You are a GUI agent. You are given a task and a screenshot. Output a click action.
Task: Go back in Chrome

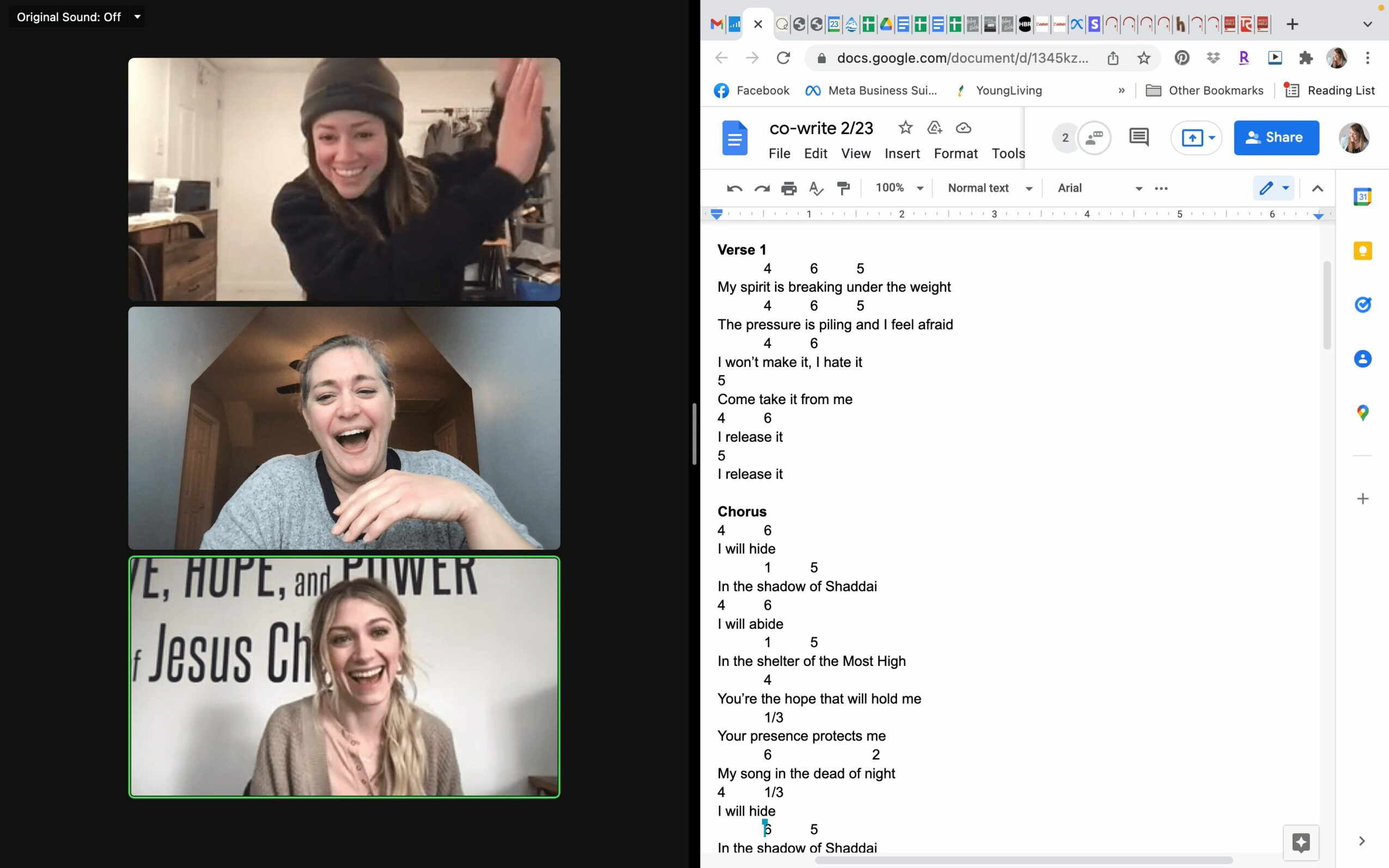722,58
